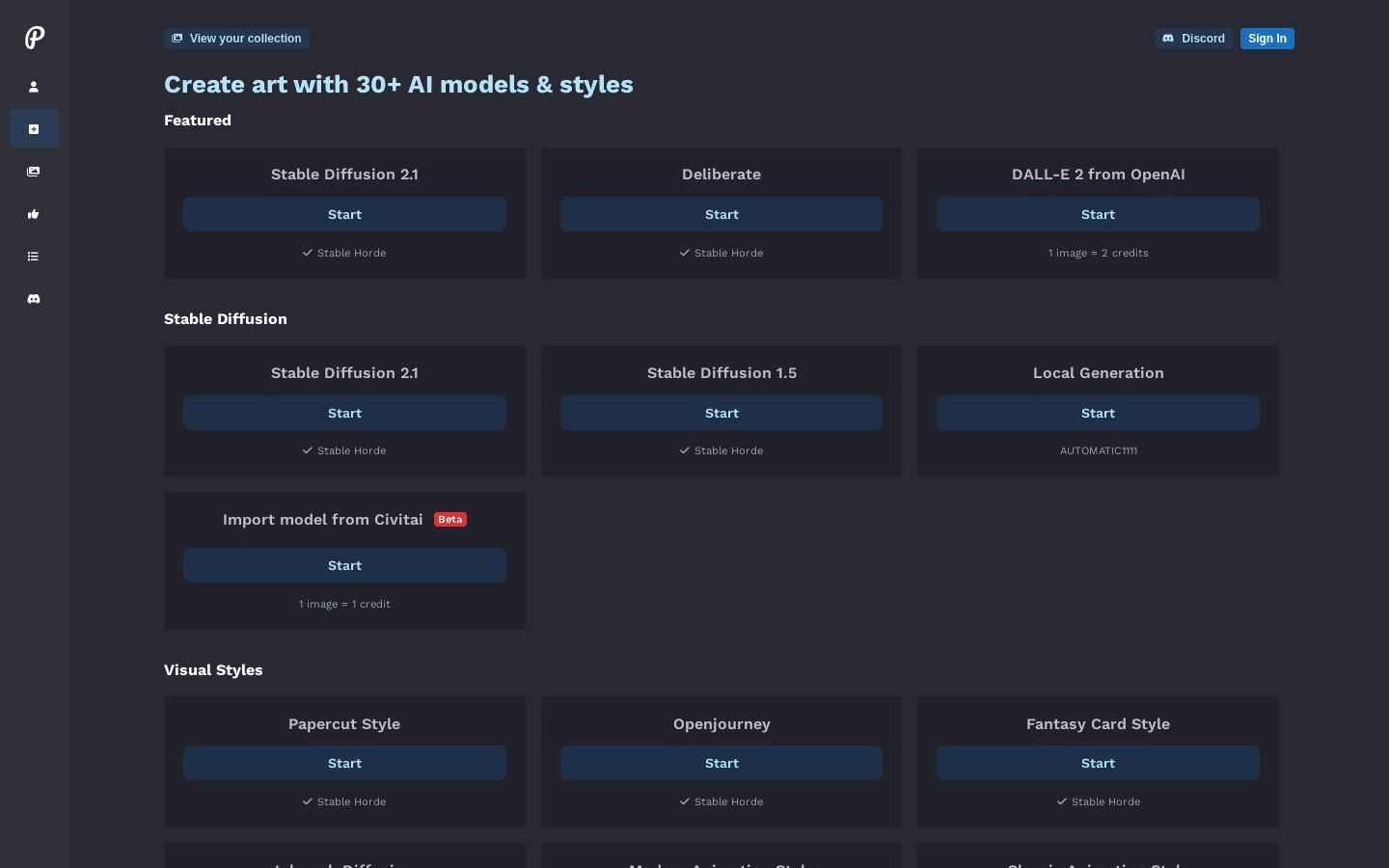Open the list icon in the sidebar
1389x868 pixels.
coord(34,257)
